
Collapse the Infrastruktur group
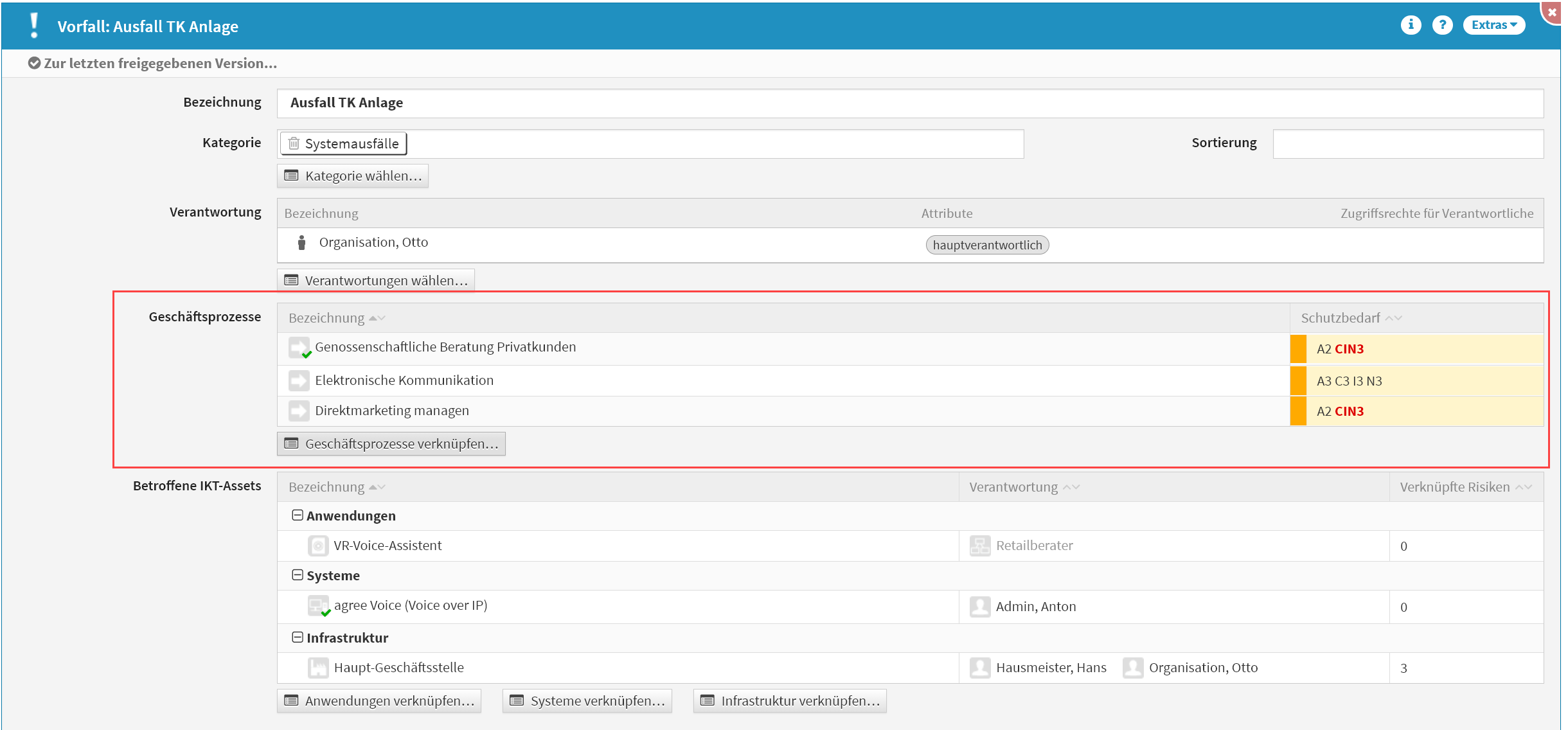(x=298, y=637)
